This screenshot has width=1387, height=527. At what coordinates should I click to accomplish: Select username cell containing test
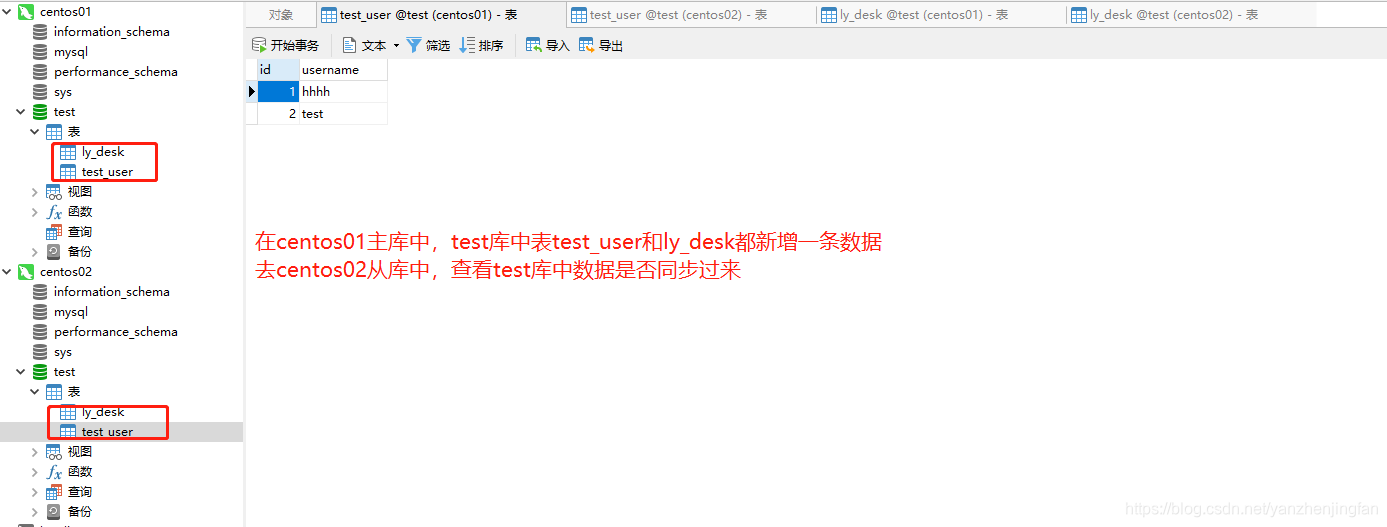pos(343,114)
